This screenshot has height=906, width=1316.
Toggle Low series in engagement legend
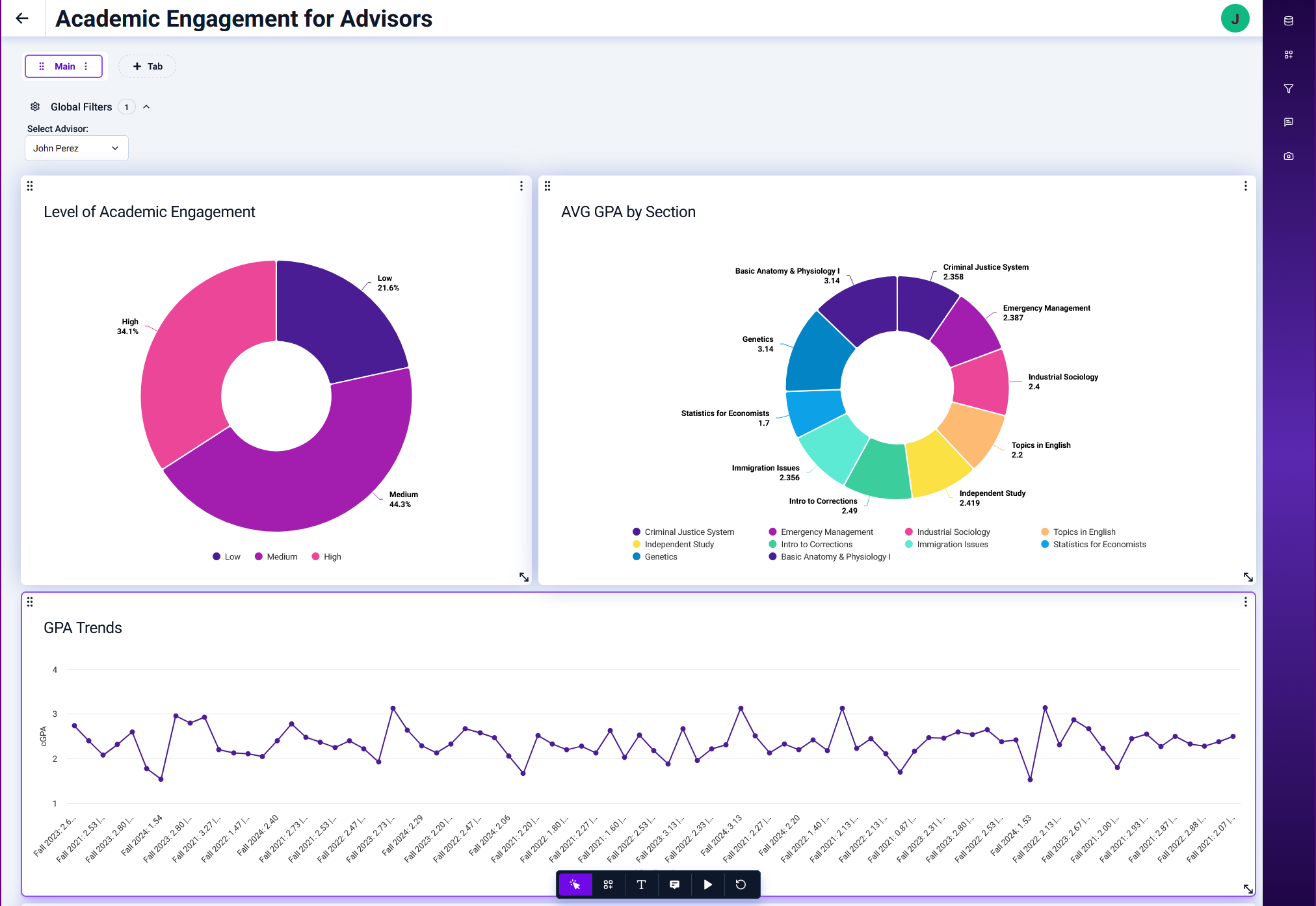click(x=226, y=556)
